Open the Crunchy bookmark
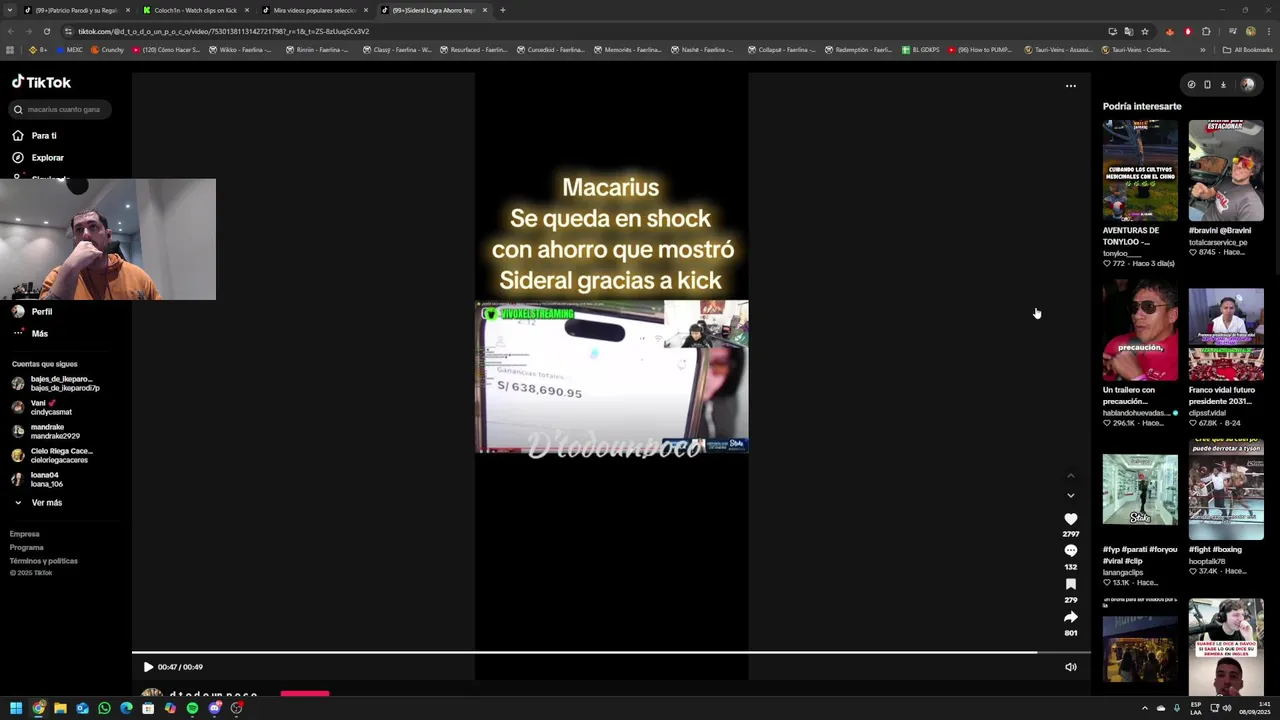The height and width of the screenshot is (720, 1280). [x=107, y=50]
